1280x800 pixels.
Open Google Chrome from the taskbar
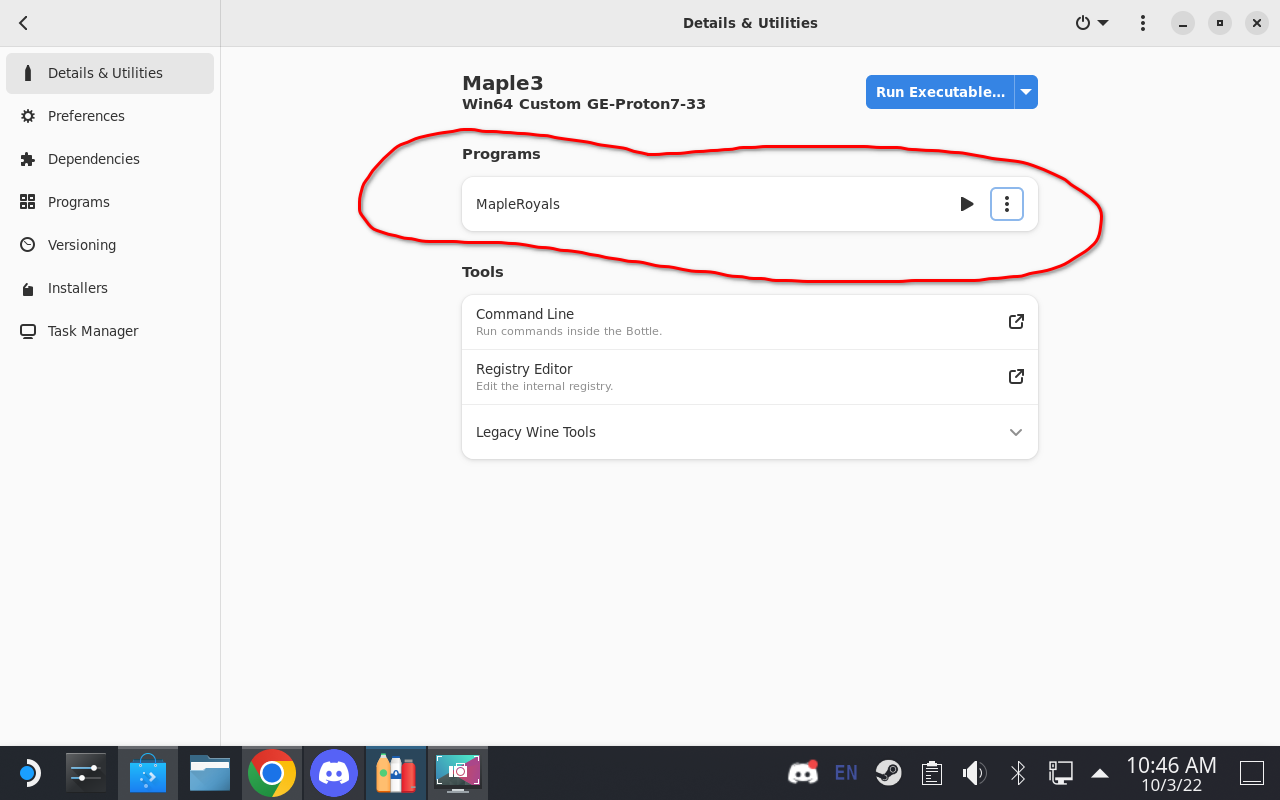pos(272,773)
